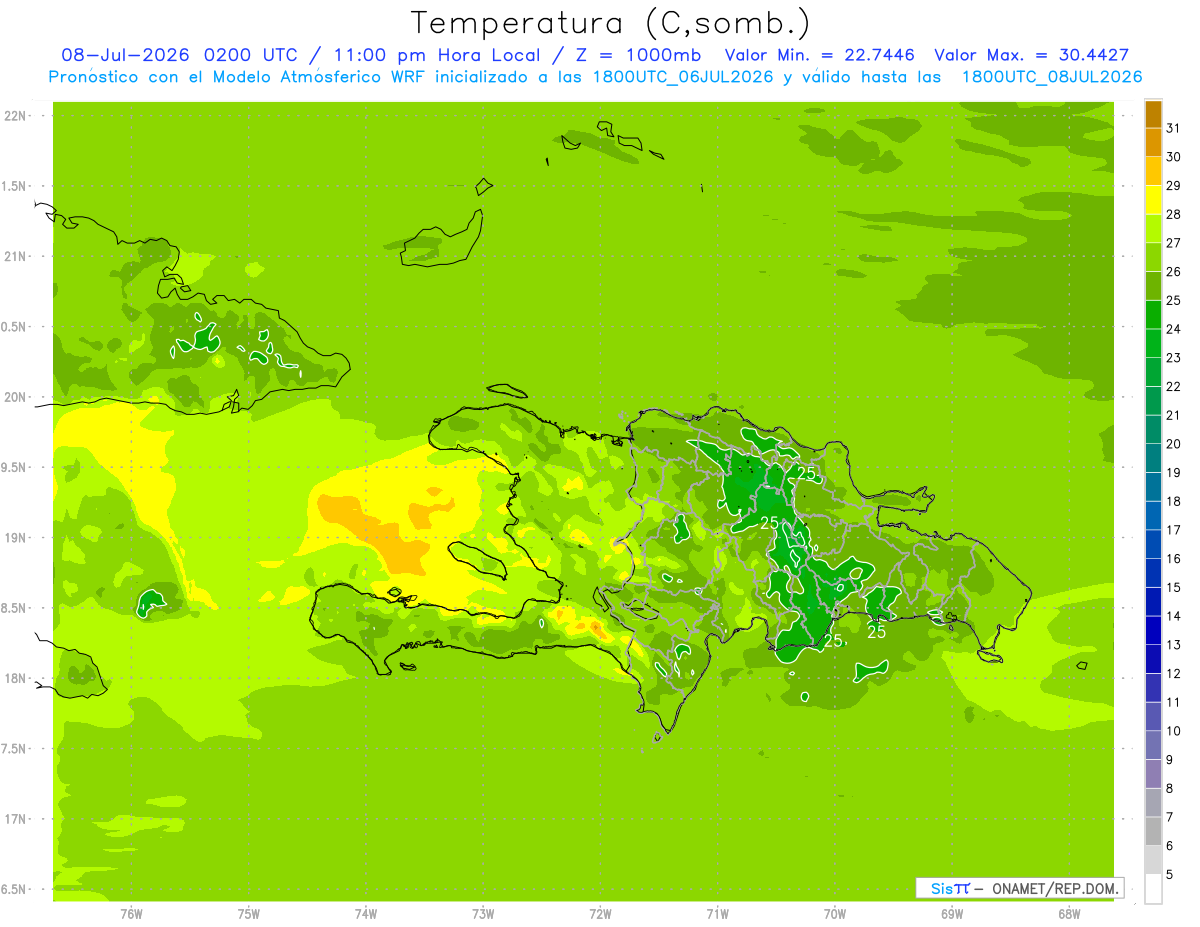Pick the lime swatch between 27 and 28
The height and width of the screenshot is (927, 1200).
coord(1153,229)
